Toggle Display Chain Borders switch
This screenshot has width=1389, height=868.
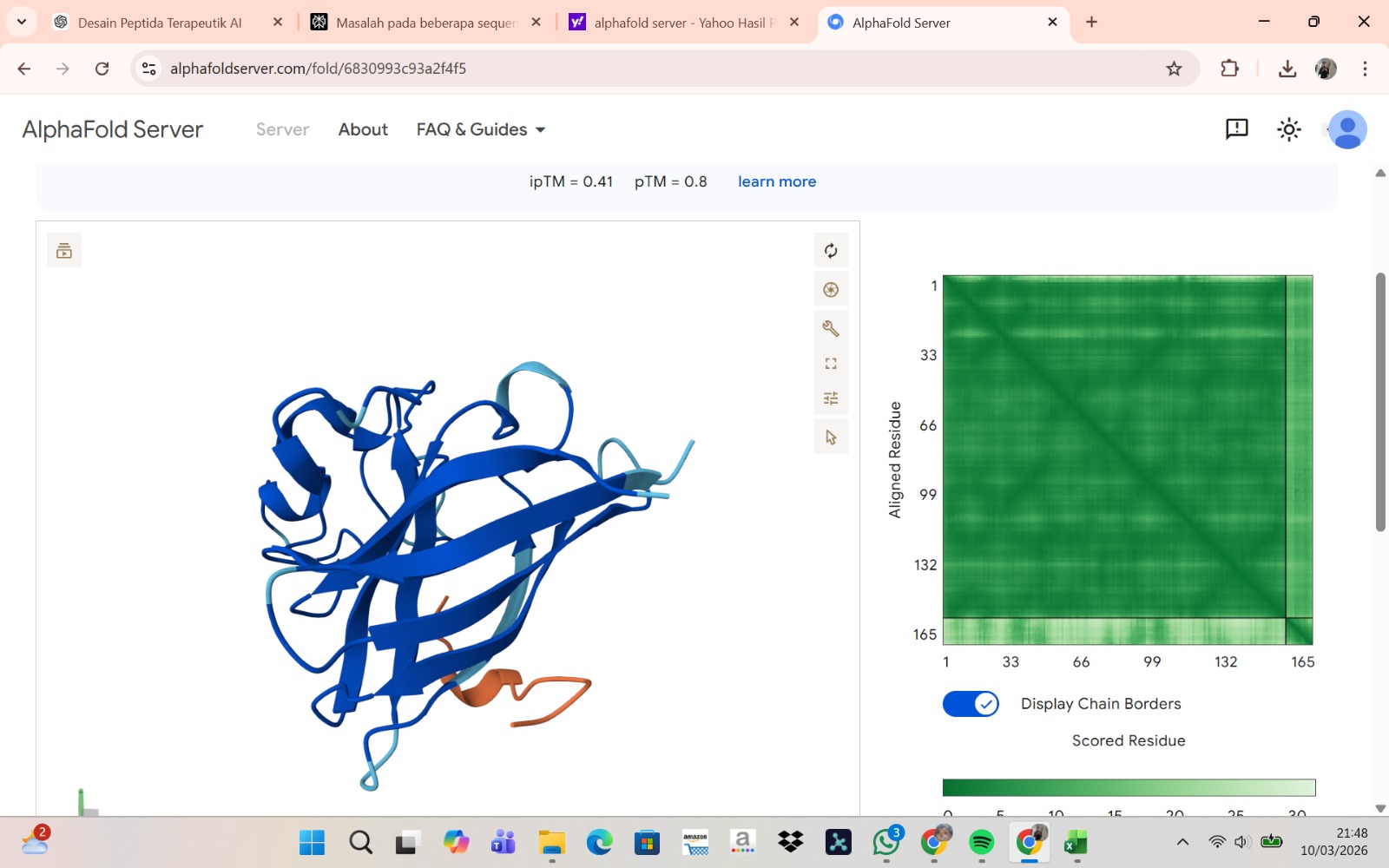click(971, 704)
